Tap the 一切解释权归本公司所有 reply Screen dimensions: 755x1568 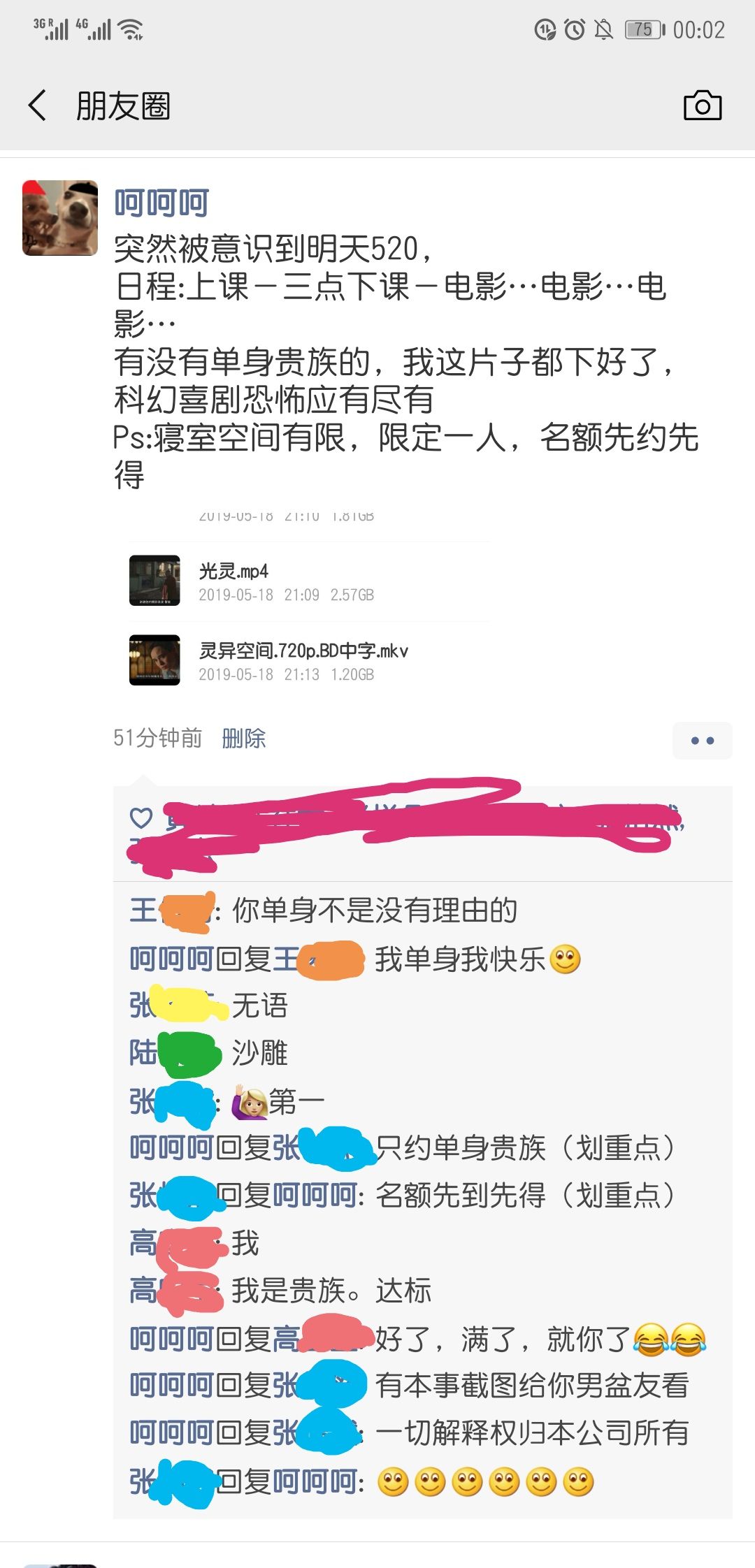pos(532,1433)
